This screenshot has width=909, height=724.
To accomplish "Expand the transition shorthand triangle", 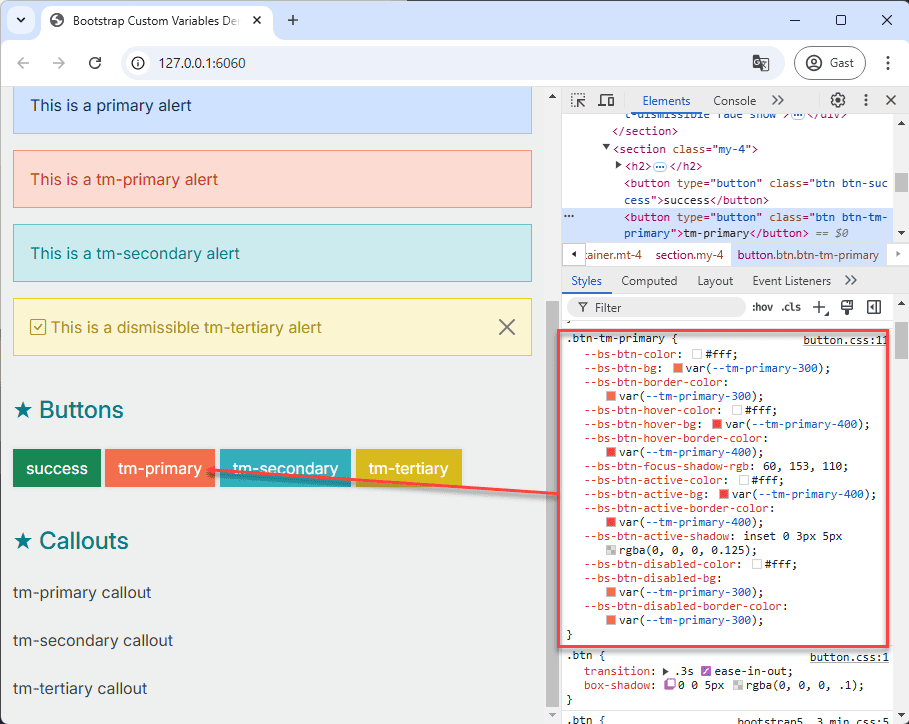I will [x=666, y=671].
